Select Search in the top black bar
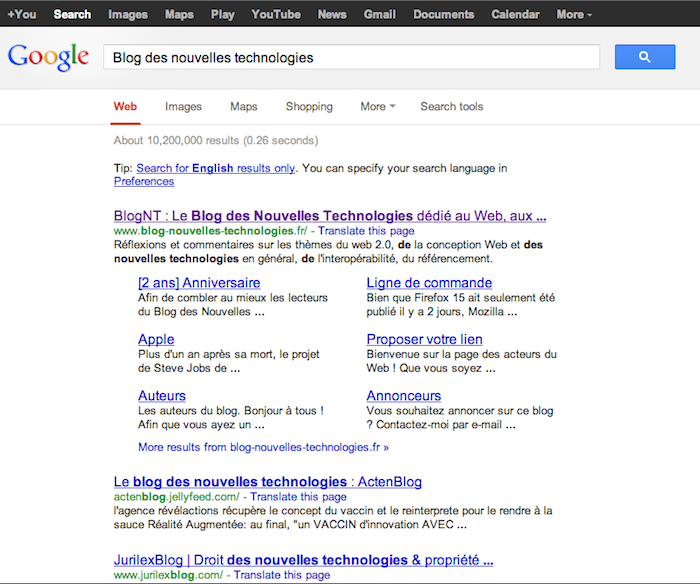The width and height of the screenshot is (700, 584). click(72, 14)
